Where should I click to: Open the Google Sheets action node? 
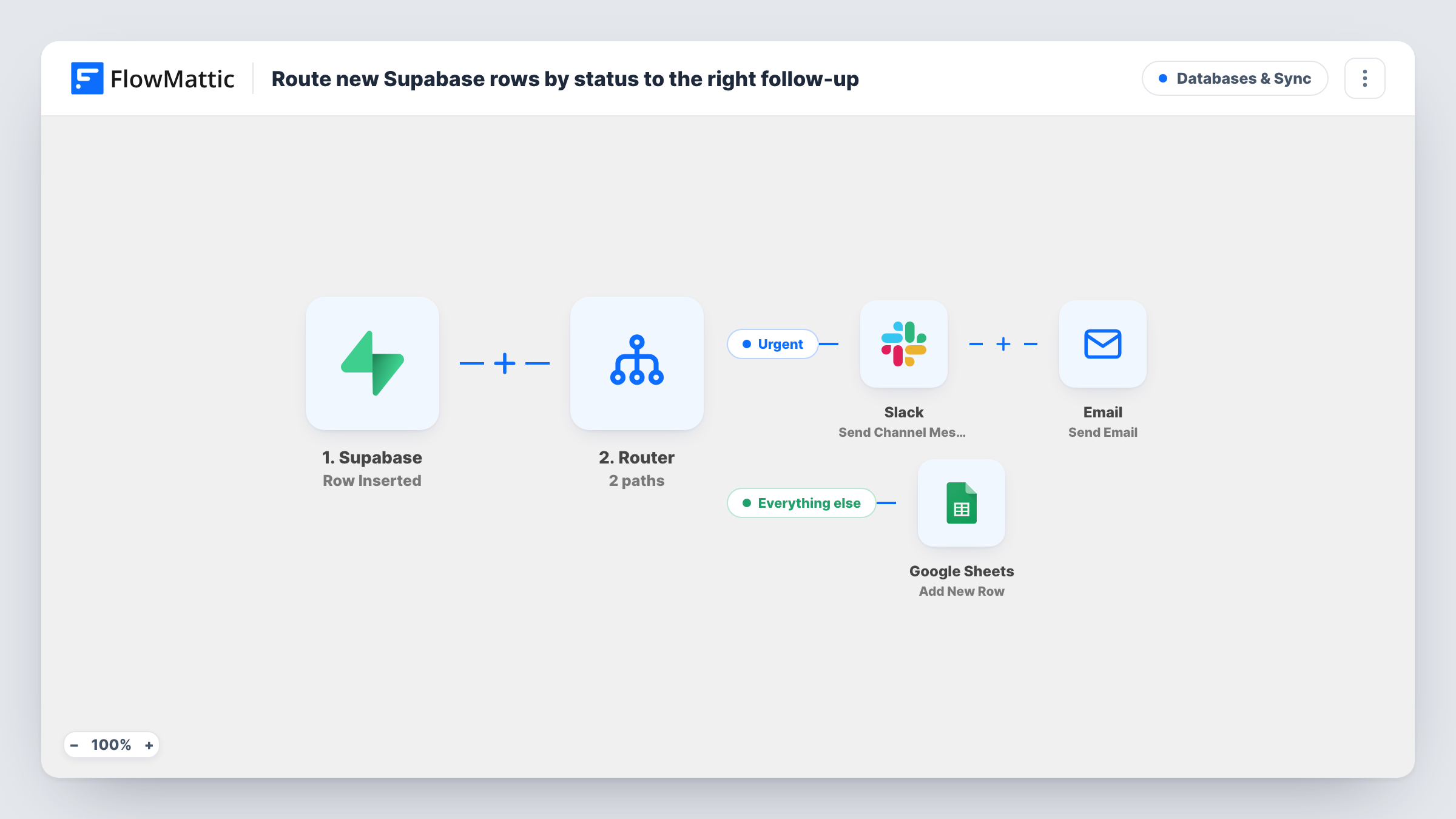(962, 503)
